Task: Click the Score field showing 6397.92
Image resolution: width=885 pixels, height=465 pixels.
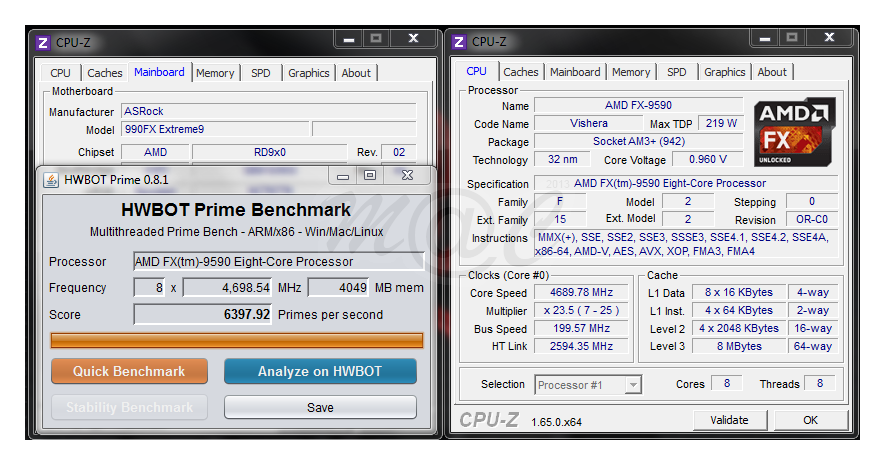Action: 203,314
